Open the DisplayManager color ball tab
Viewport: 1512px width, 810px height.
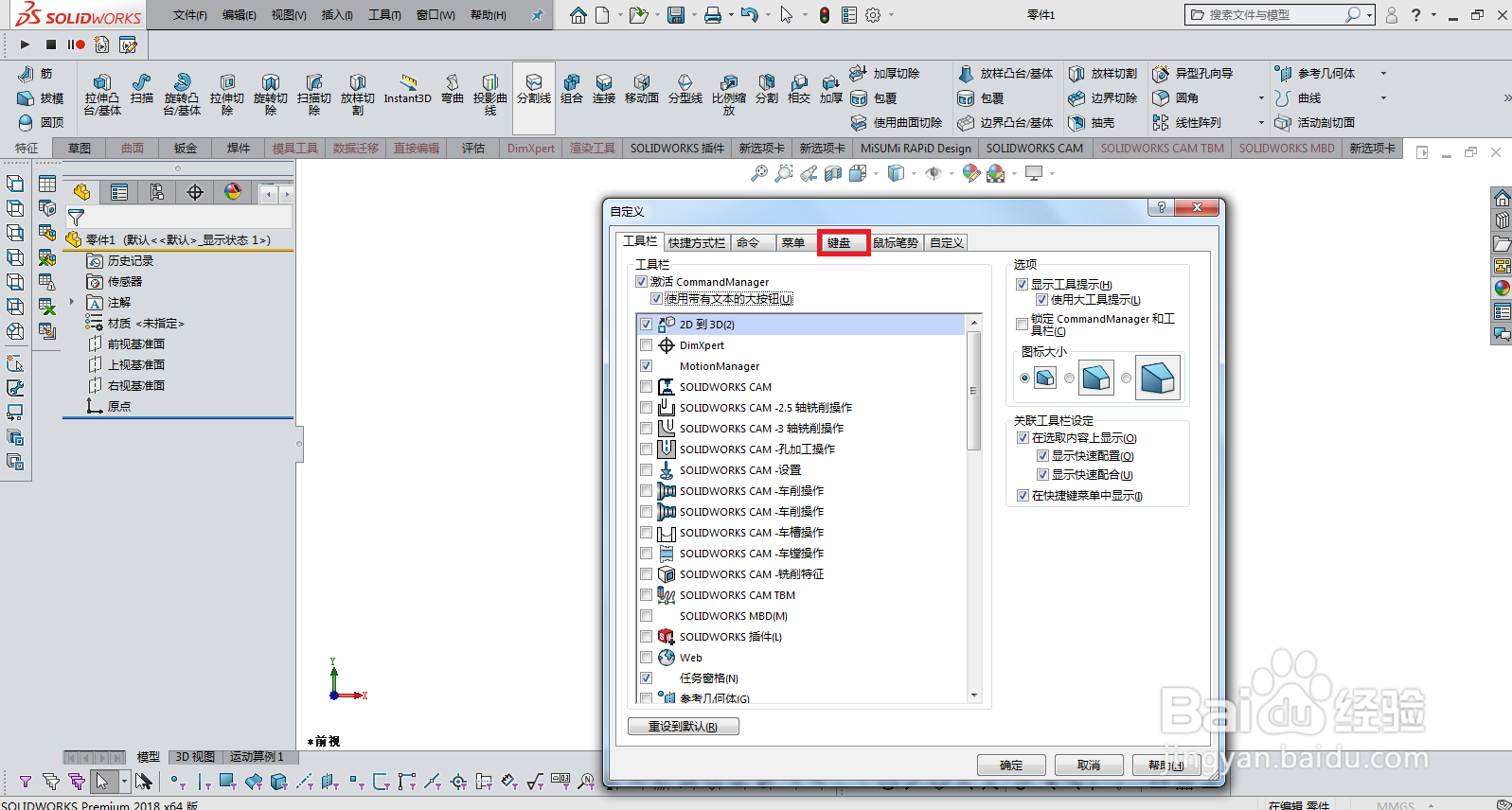click(233, 192)
